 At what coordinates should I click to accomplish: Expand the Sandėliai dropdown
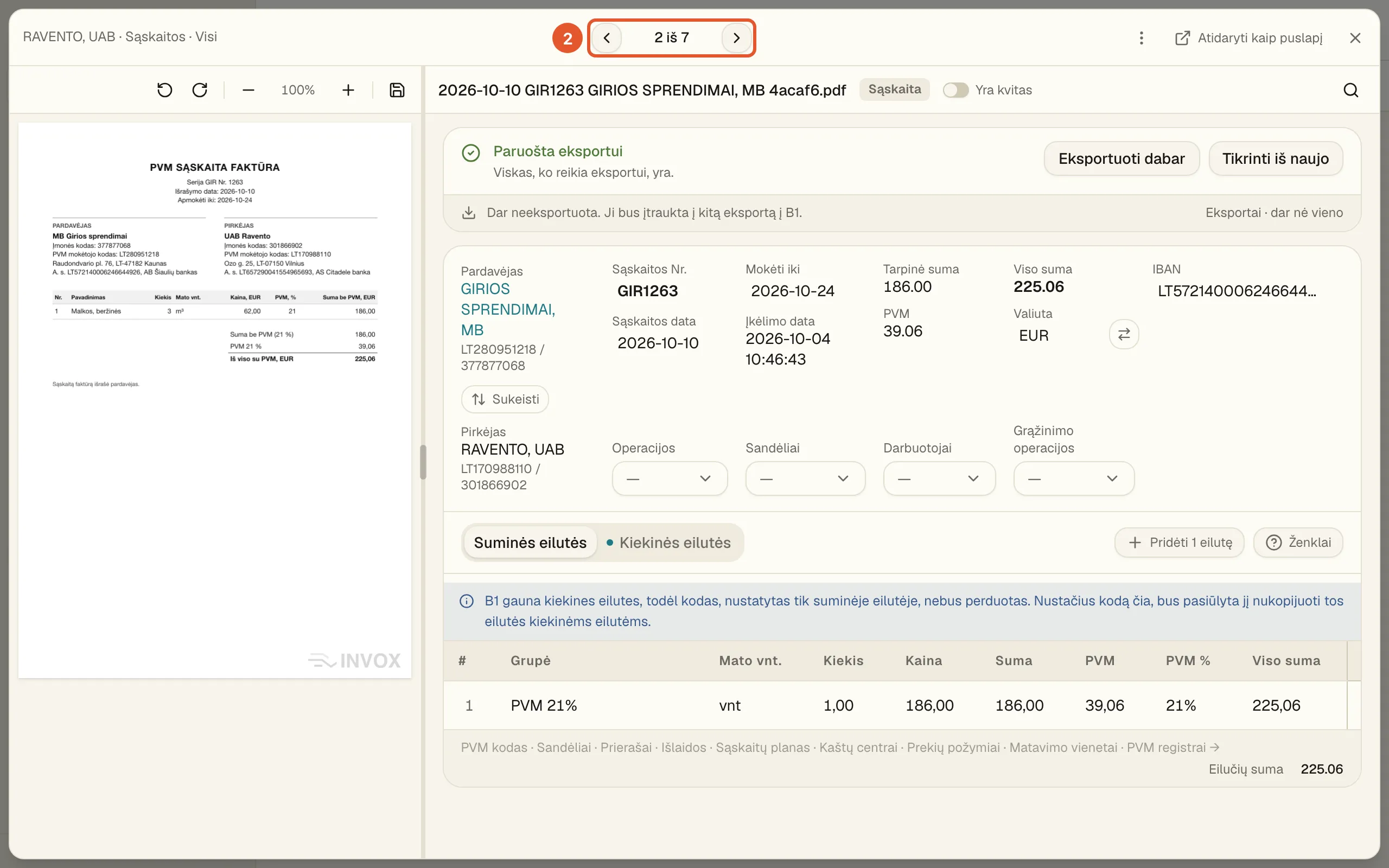[805, 478]
